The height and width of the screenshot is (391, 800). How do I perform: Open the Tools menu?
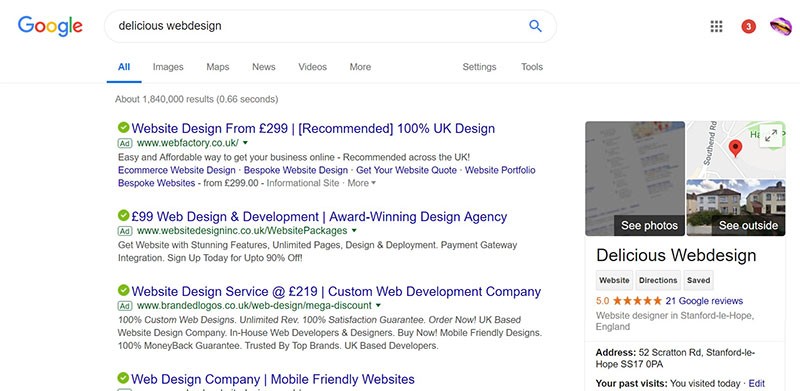(532, 67)
